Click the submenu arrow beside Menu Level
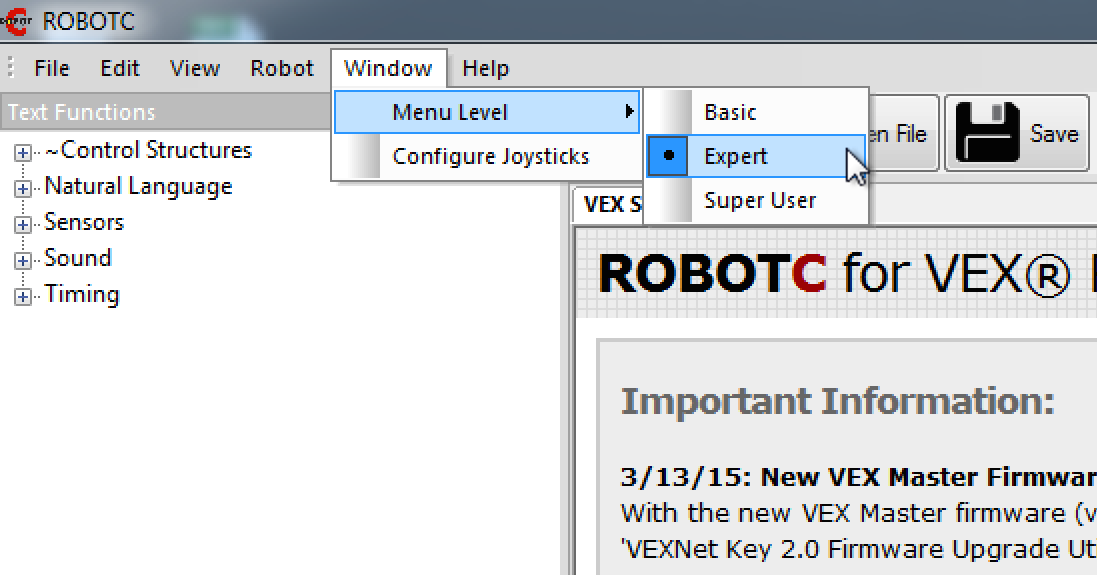 tap(629, 111)
